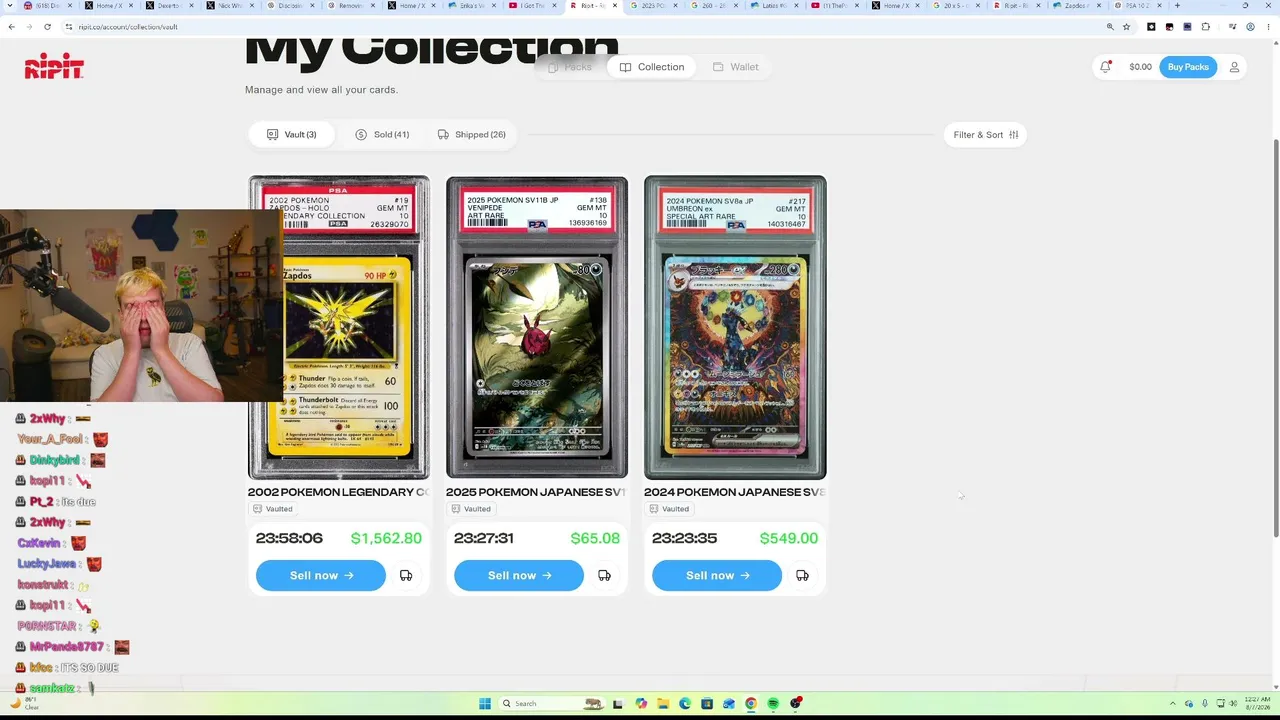Sell the Umbreon ex card now
This screenshot has height=720, width=1280.
pyautogui.click(x=717, y=575)
